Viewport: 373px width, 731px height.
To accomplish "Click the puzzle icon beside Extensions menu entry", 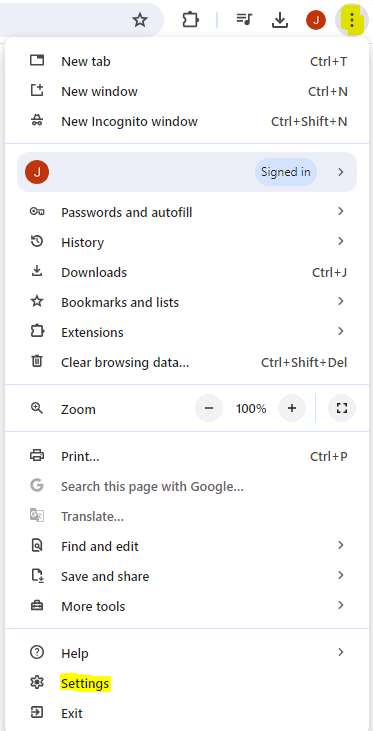I will [37, 331].
